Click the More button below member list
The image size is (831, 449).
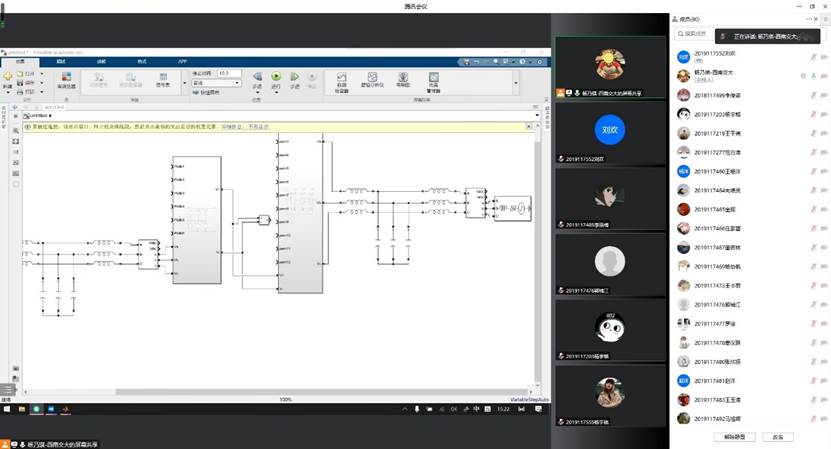(777, 437)
